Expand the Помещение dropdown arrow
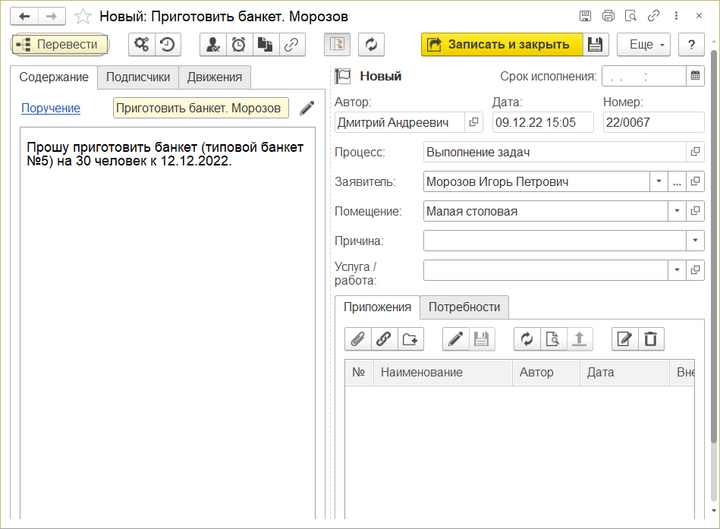The height and width of the screenshot is (529, 720). [x=677, y=211]
